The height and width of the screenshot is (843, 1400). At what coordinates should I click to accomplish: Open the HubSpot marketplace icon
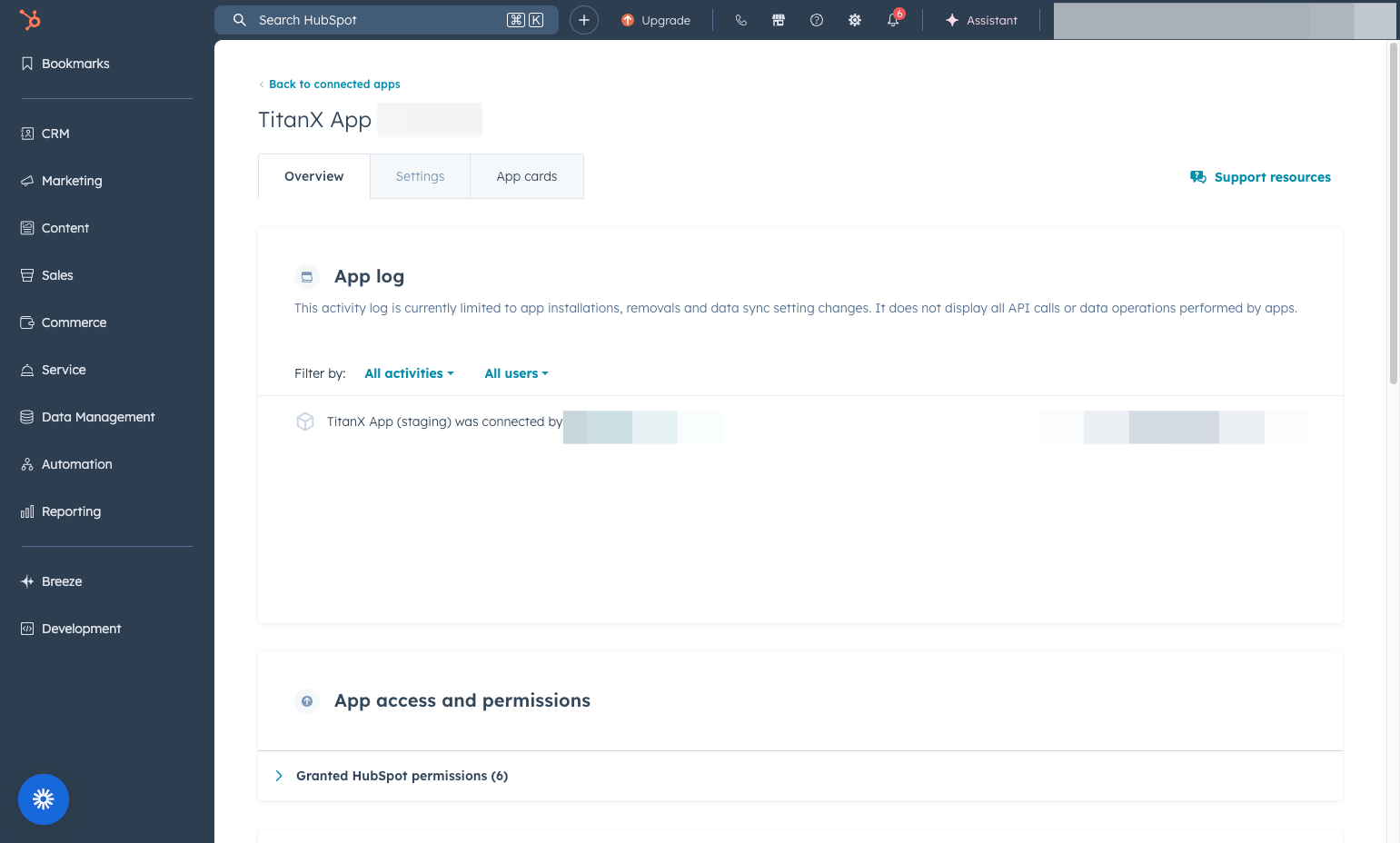779,20
